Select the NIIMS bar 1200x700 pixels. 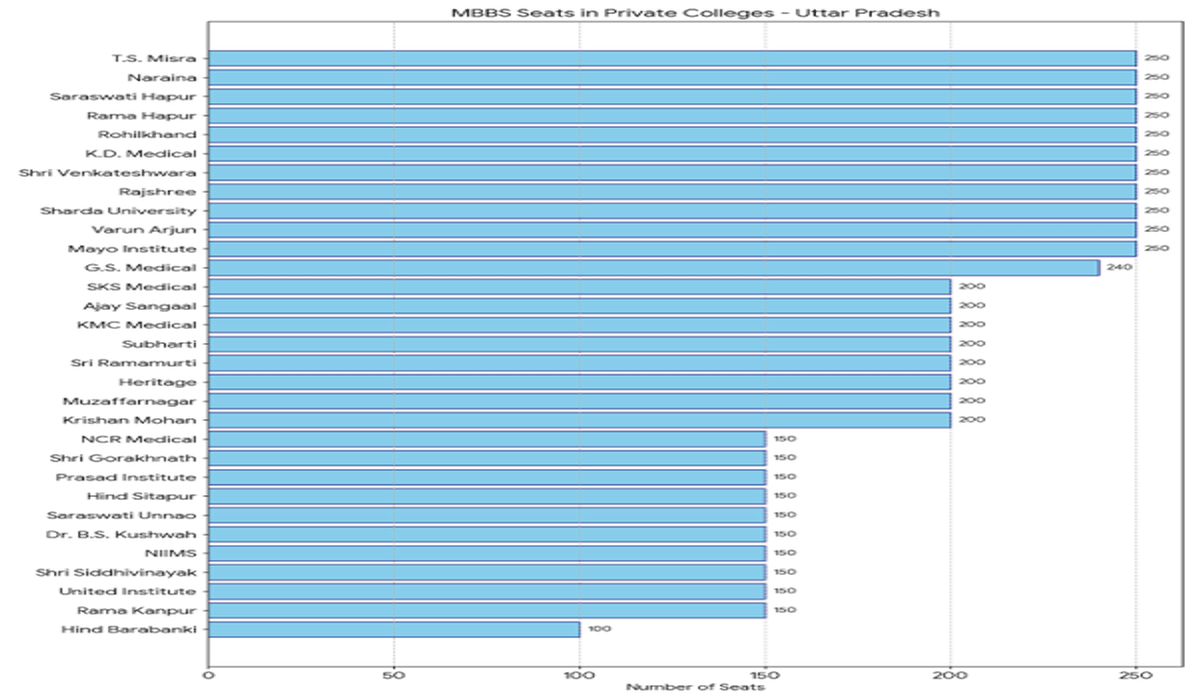[x=487, y=553]
